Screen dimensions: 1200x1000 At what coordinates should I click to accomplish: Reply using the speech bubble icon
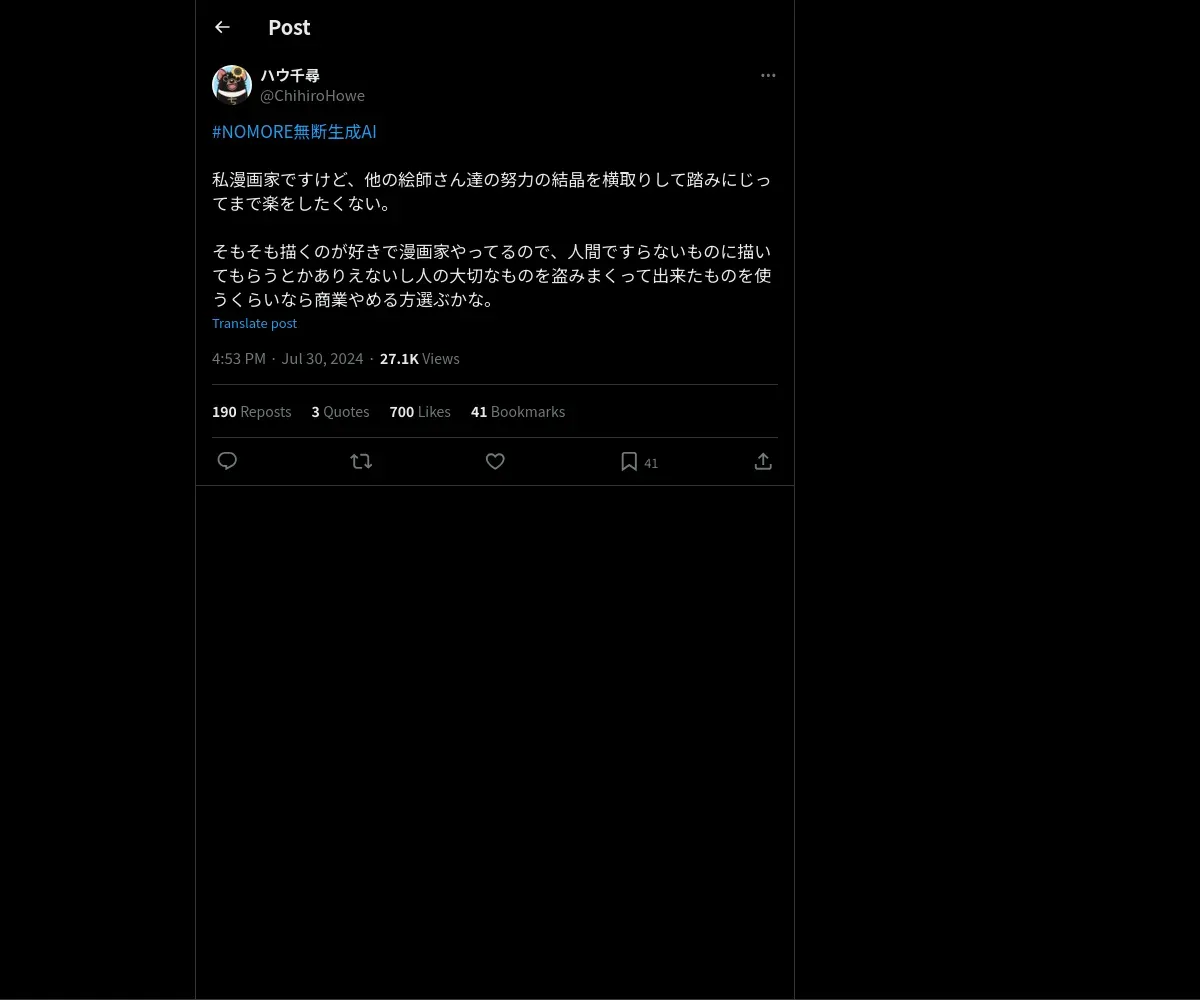click(227, 461)
